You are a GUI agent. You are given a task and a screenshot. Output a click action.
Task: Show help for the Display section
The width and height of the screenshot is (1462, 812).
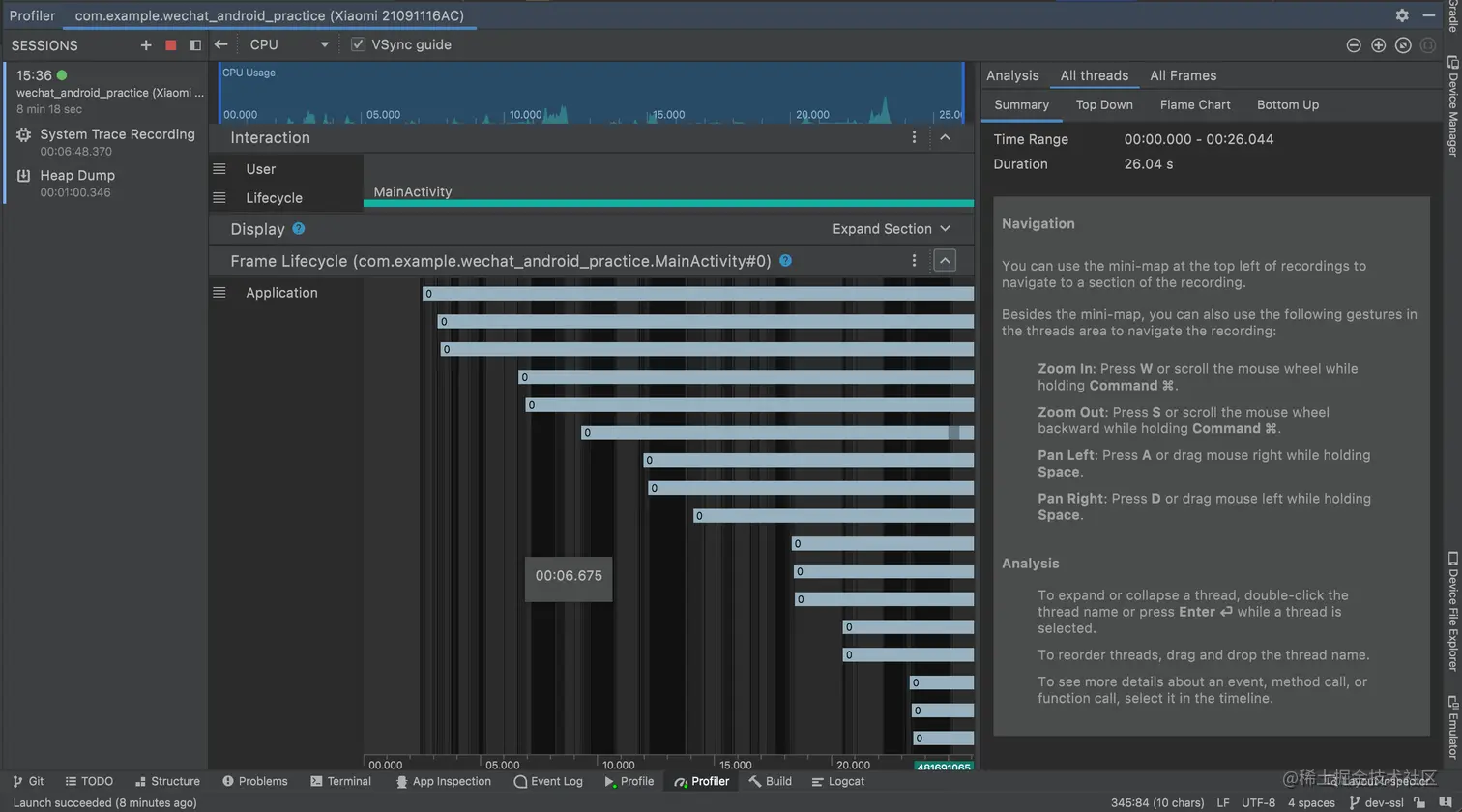(299, 228)
